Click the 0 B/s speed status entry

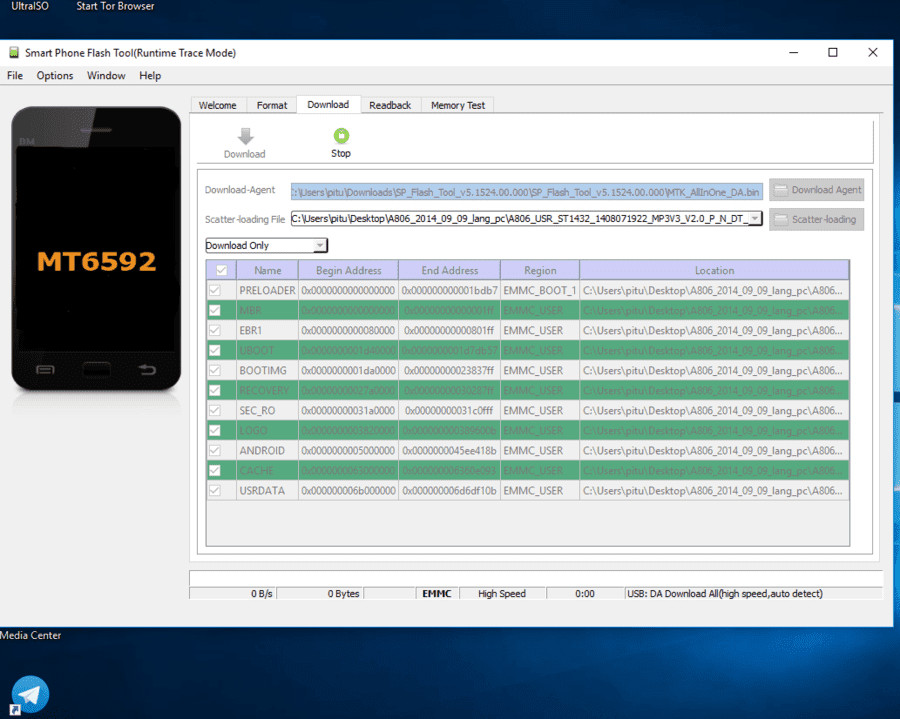233,594
